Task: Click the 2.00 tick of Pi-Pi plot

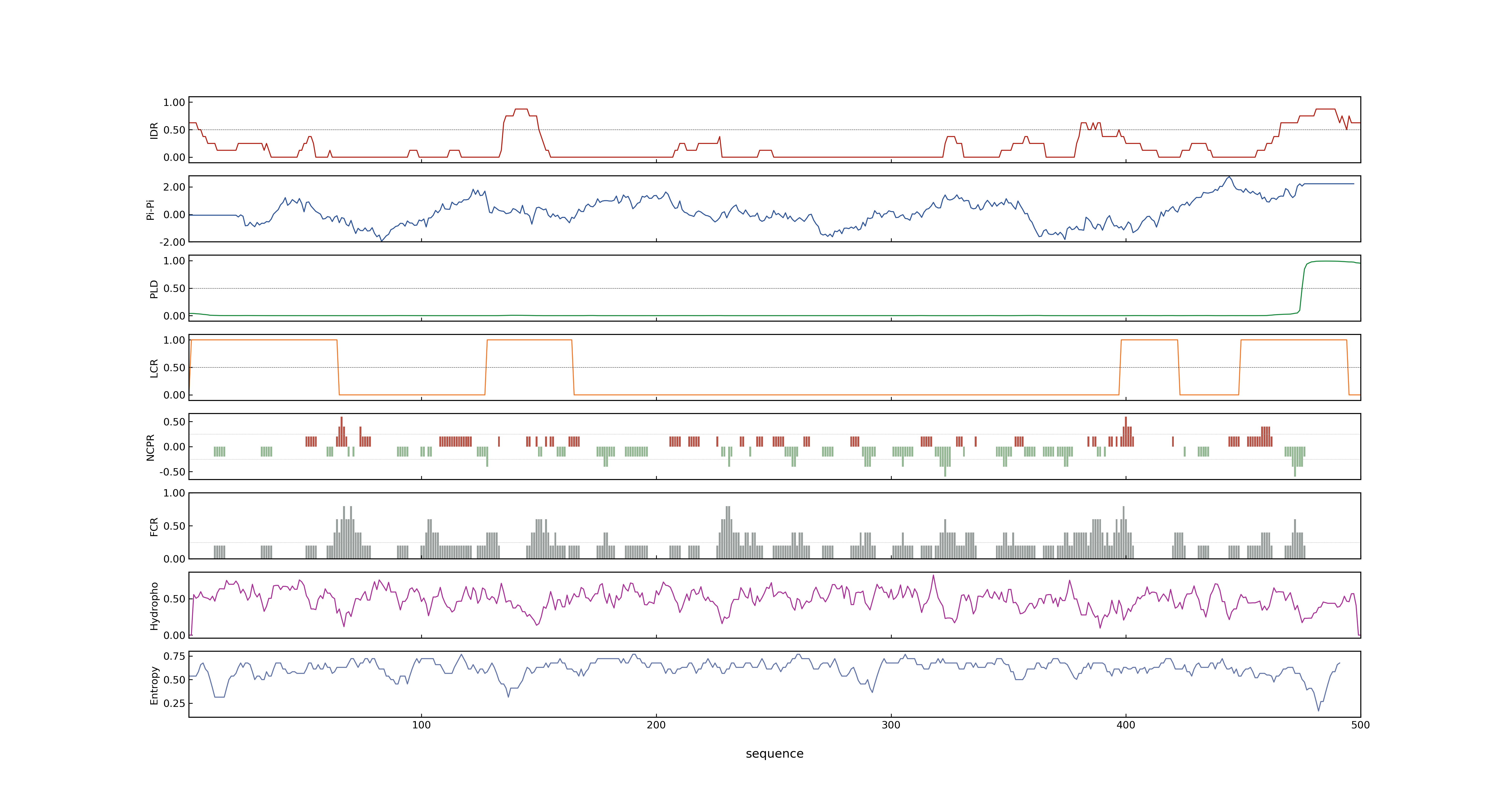Action: pyautogui.click(x=174, y=187)
